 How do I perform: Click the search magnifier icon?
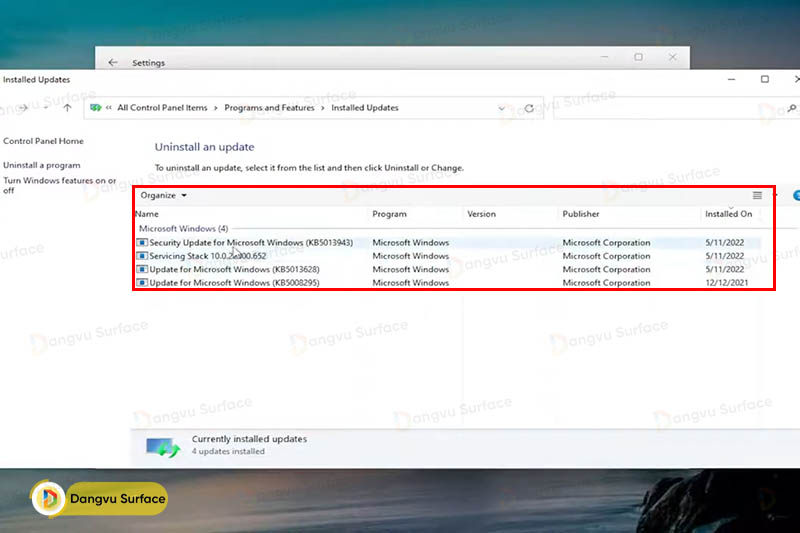pyautogui.click(x=792, y=108)
